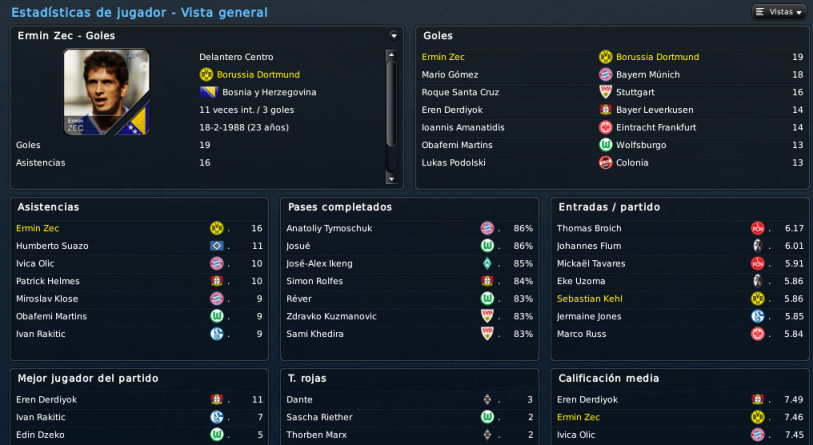Open Ermin Zec's player photo
The width and height of the screenshot is (813, 445).
tap(106, 92)
